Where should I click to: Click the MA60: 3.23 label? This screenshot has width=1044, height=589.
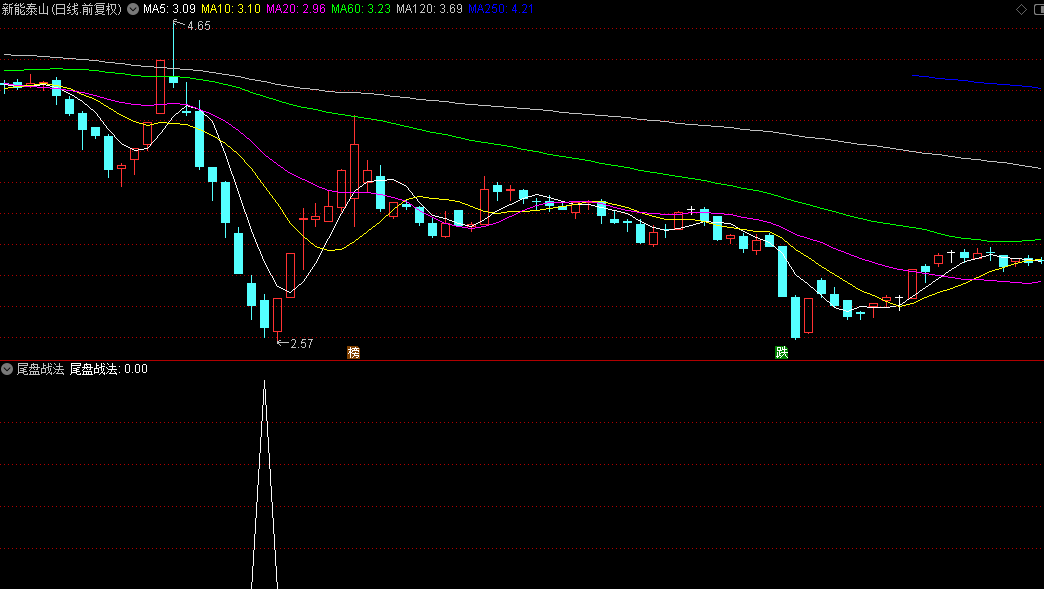click(x=361, y=9)
